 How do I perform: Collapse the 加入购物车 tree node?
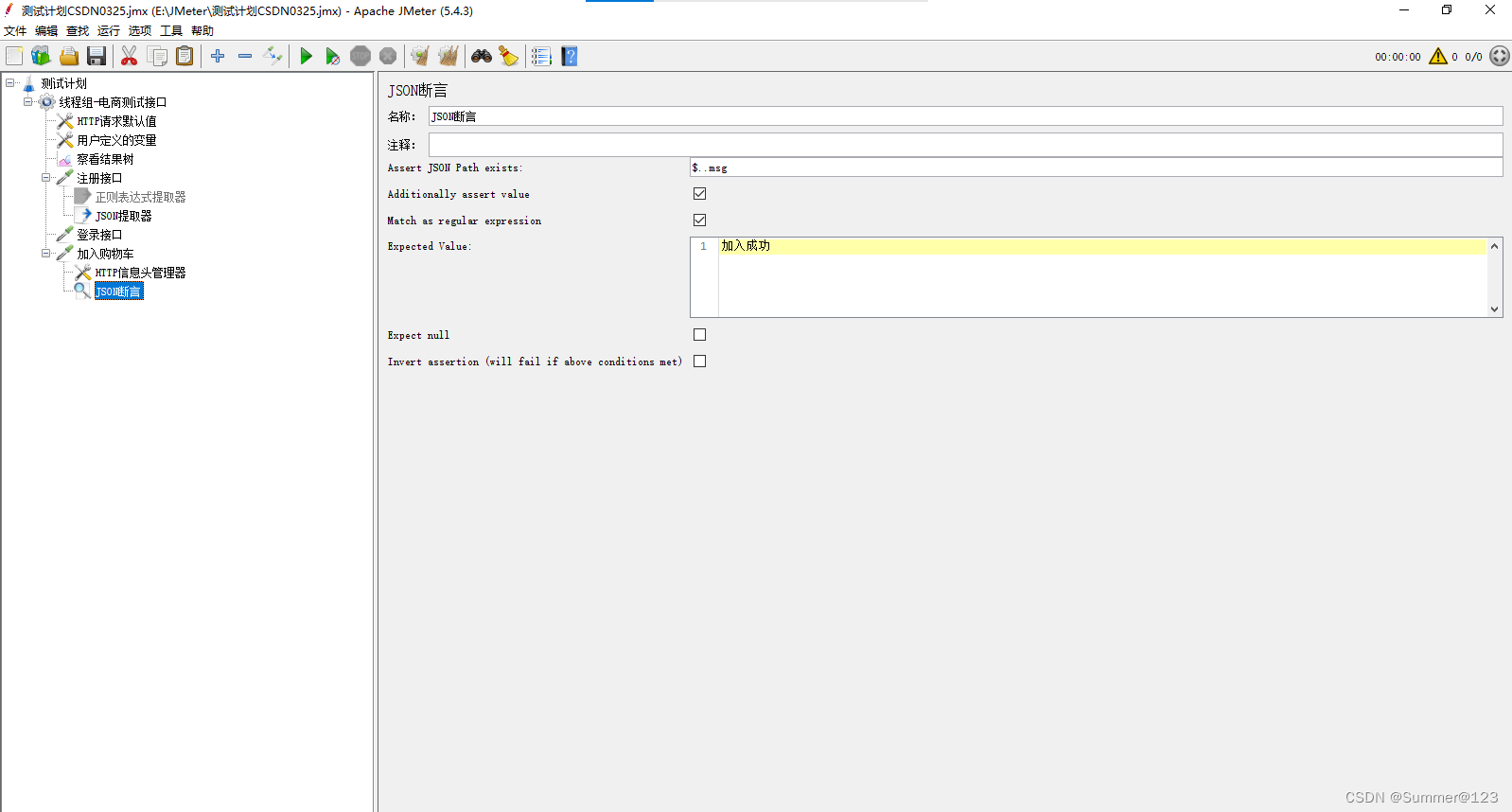click(46, 254)
